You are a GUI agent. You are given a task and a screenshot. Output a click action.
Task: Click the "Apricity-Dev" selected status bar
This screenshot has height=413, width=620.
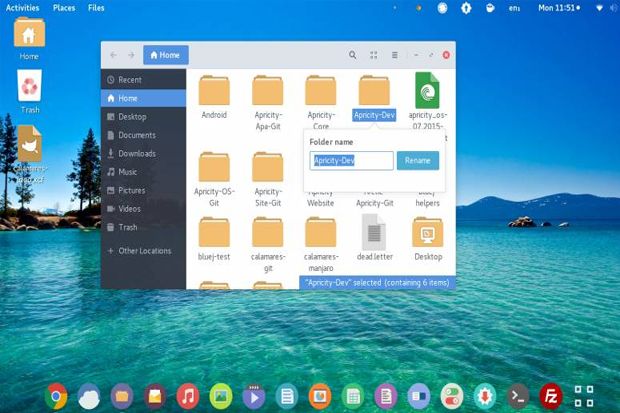tap(378, 282)
